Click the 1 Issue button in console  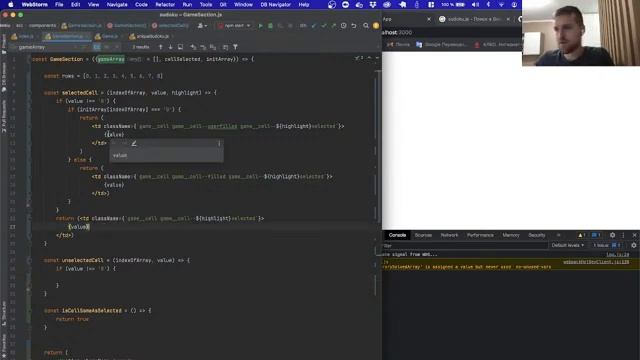point(607,245)
